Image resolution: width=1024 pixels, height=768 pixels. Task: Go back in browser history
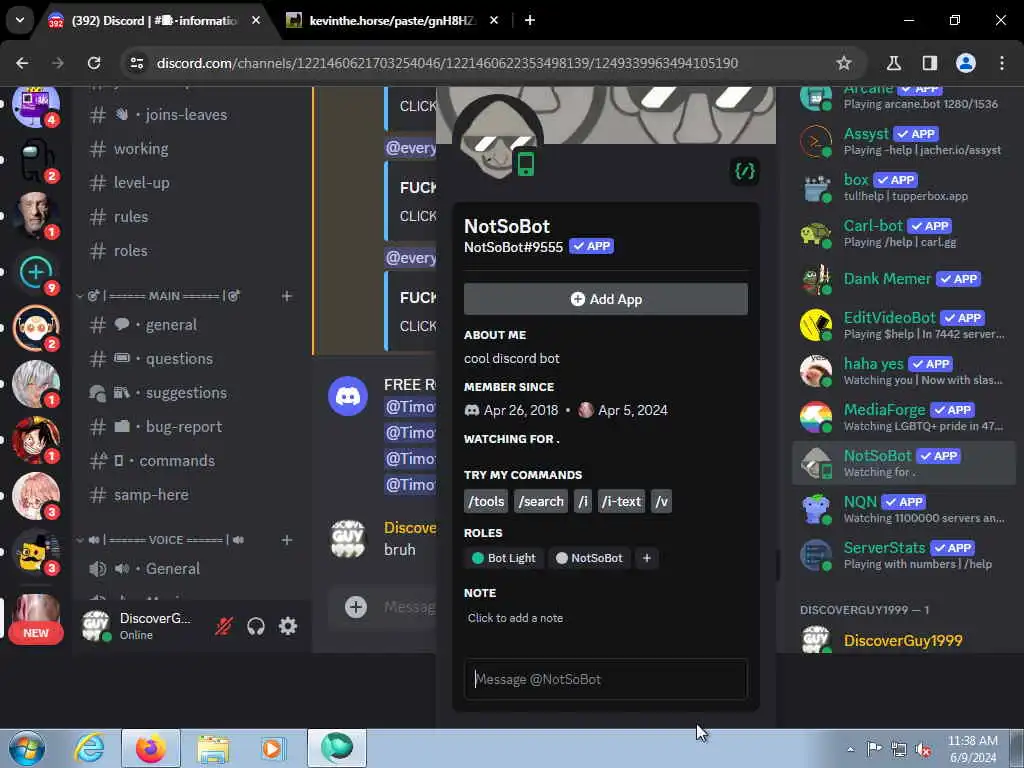(x=22, y=63)
